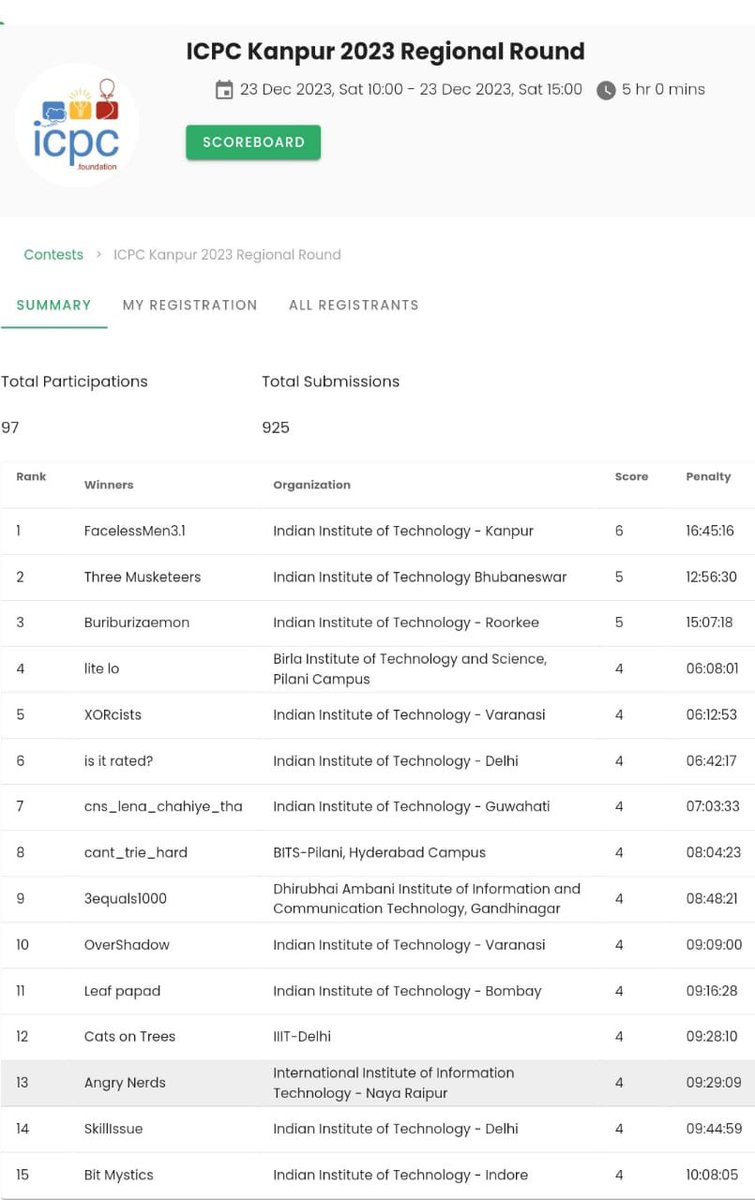Click penalty 08:04:23
Image resolution: width=755 pixels, height=1200 pixels.
coord(712,853)
